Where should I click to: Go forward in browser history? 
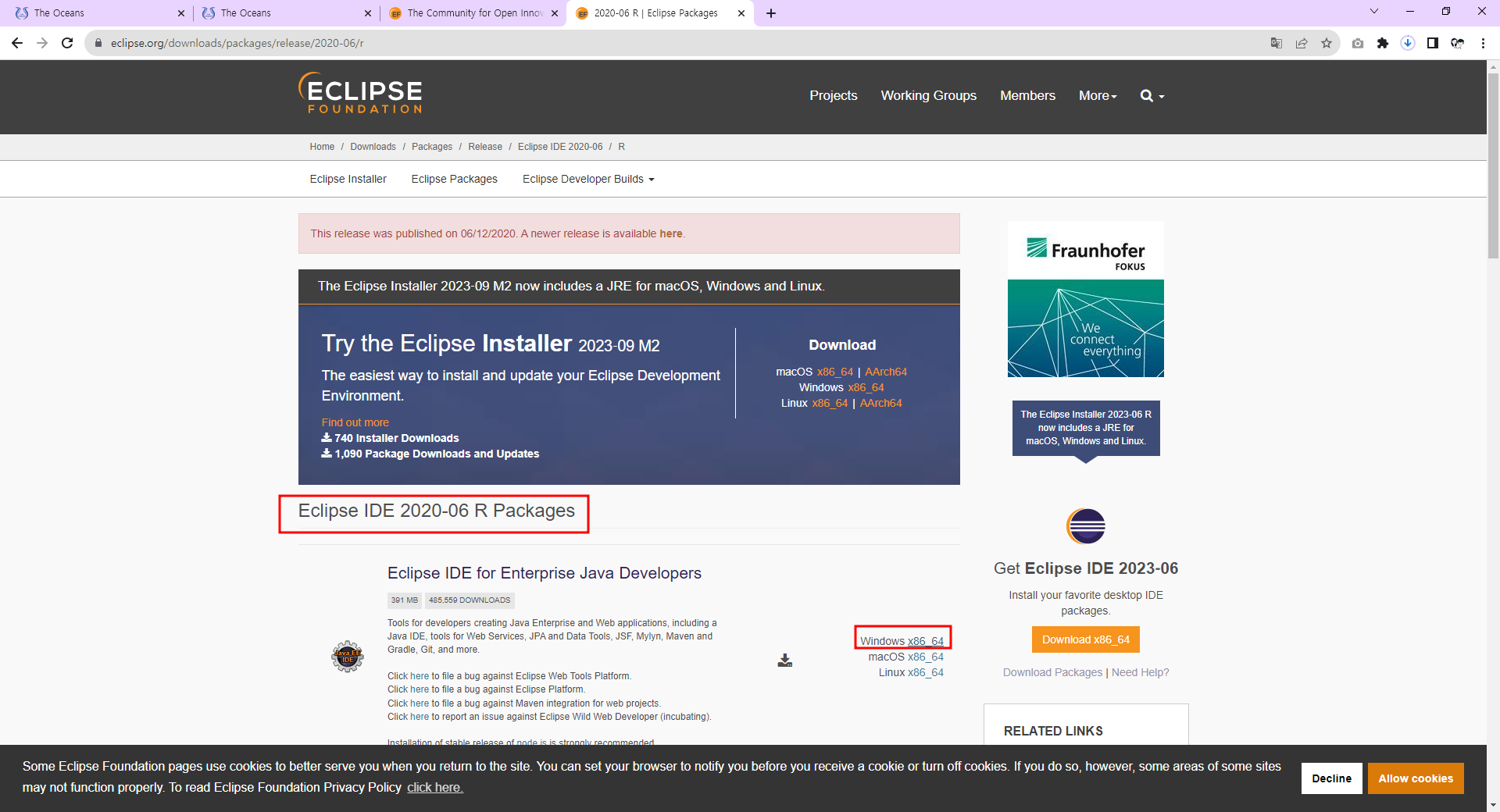pyautogui.click(x=42, y=43)
